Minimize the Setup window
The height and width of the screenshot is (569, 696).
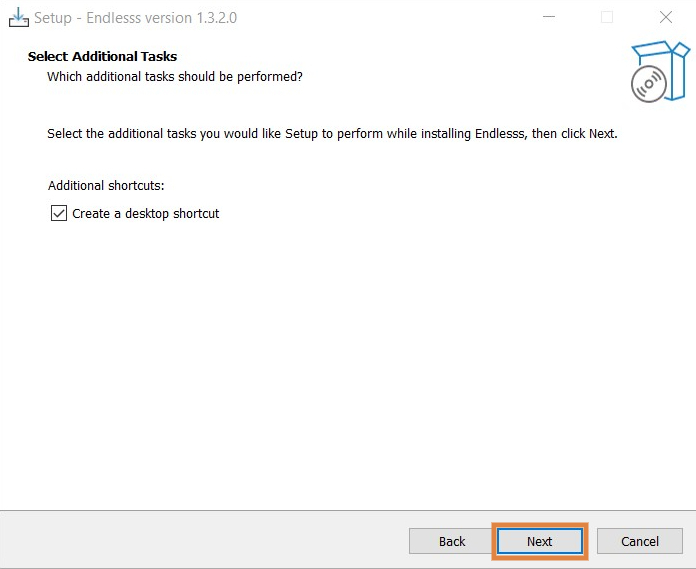tap(549, 18)
